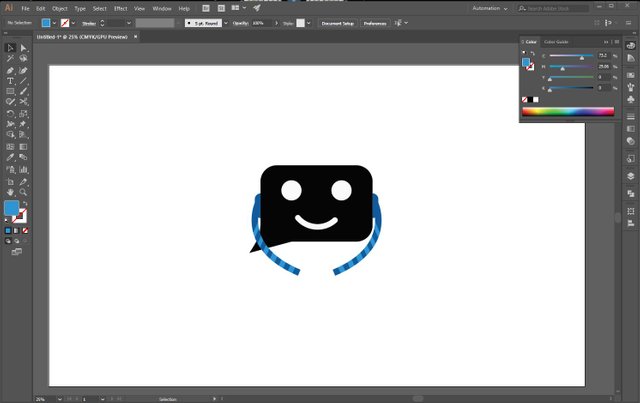Open the Automation workspace dropdown
This screenshot has height=403, width=640.
click(x=490, y=8)
